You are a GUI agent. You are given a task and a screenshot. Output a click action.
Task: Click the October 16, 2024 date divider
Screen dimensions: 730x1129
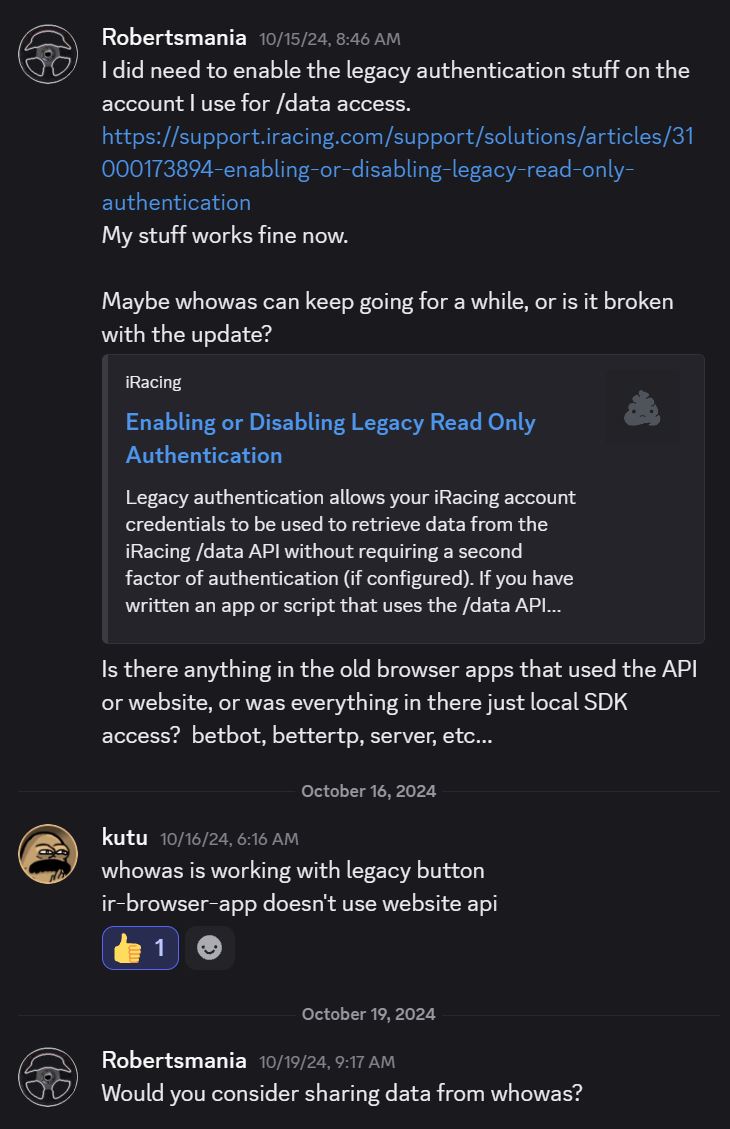(369, 791)
